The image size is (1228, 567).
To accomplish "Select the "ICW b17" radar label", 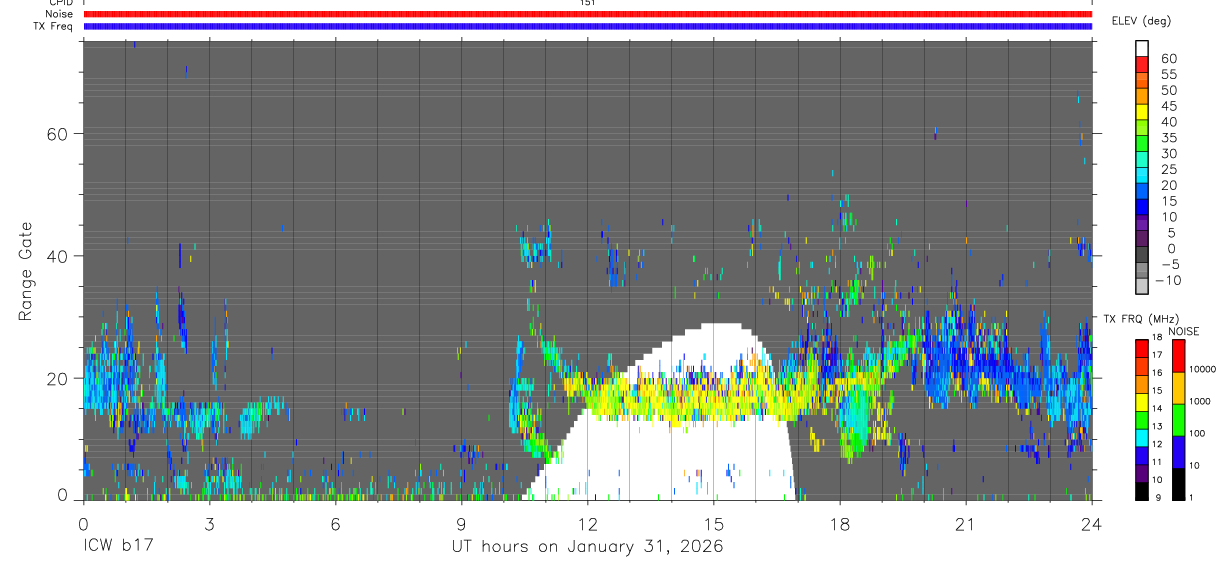I will [117, 547].
